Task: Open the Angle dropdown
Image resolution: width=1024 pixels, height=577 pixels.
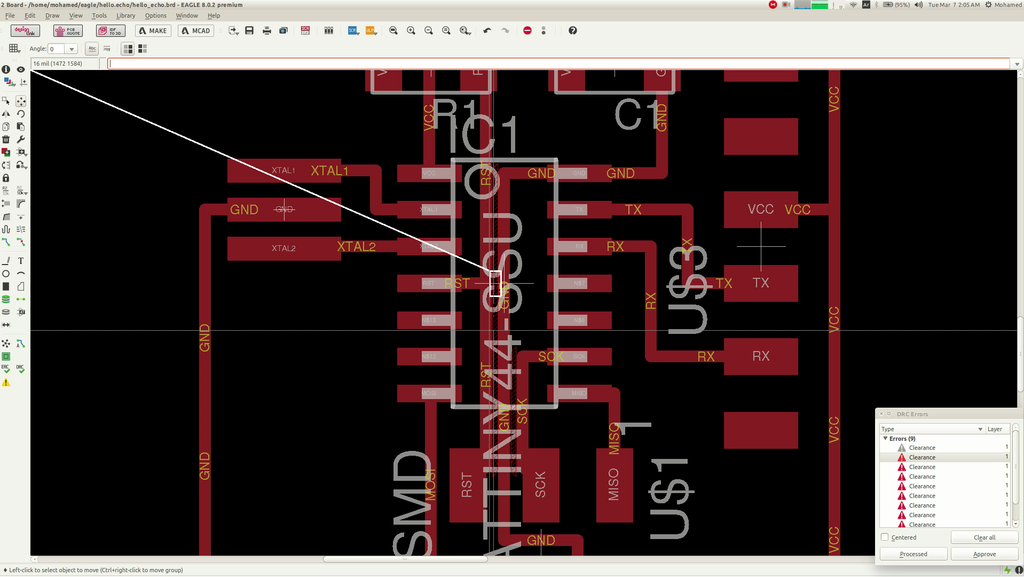Action: coord(71,49)
